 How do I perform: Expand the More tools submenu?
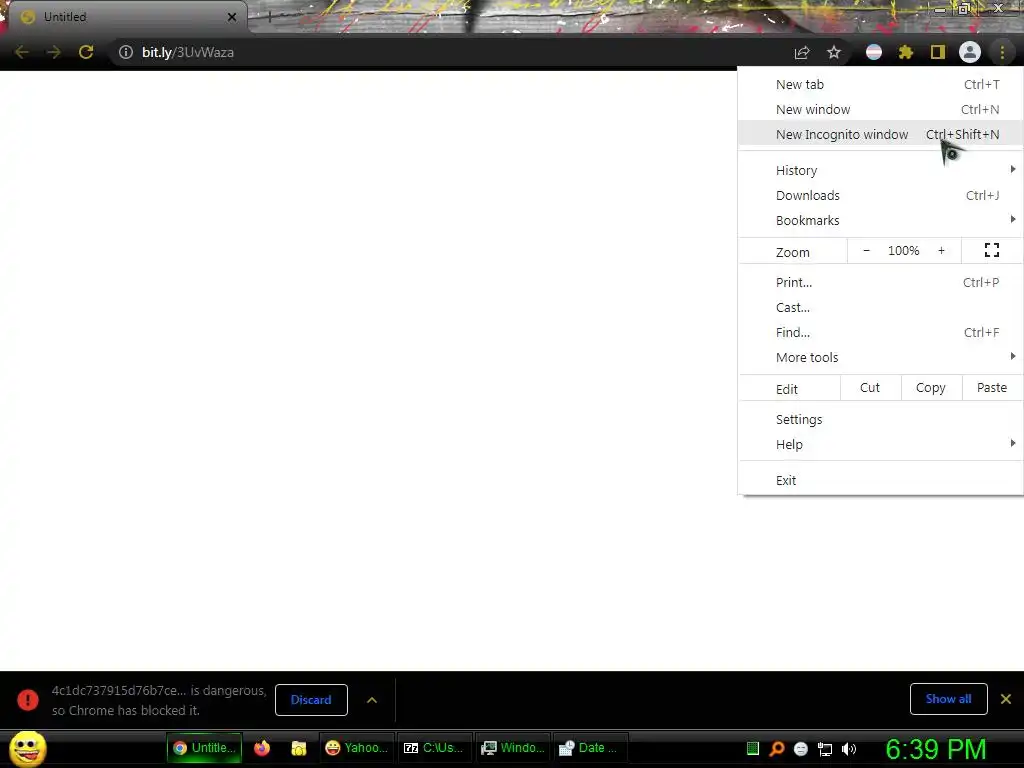click(880, 357)
